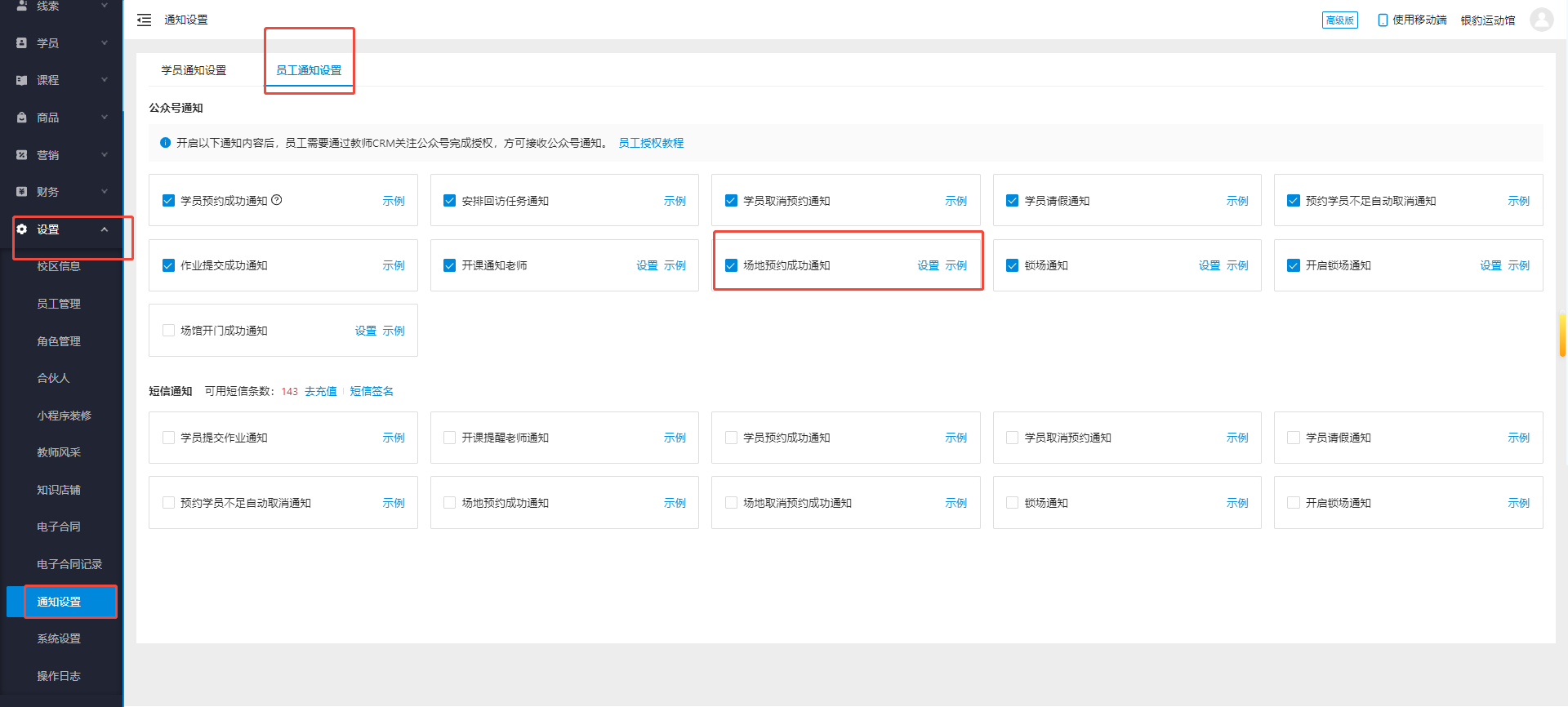This screenshot has width=1568, height=707.
Task: Click the 课程 sidebar icon
Action: (x=22, y=80)
